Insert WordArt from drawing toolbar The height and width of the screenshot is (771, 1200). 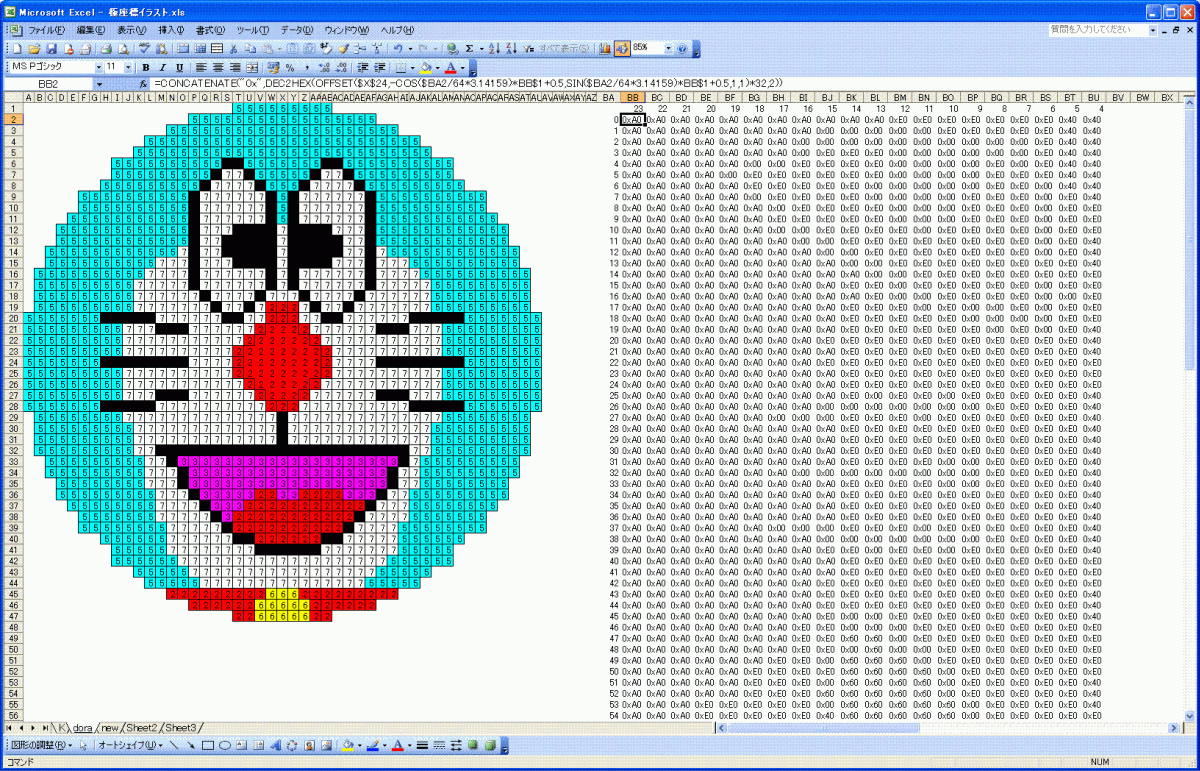coord(275,745)
